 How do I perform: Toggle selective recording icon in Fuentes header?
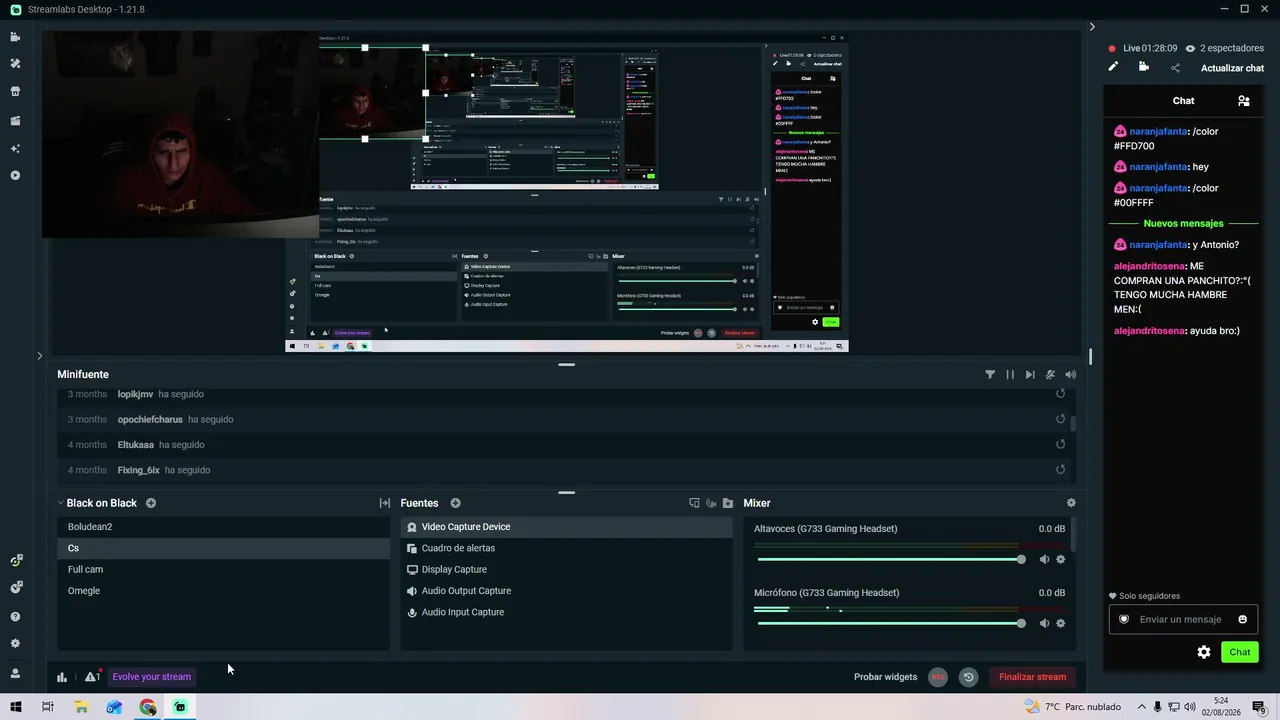click(x=711, y=503)
